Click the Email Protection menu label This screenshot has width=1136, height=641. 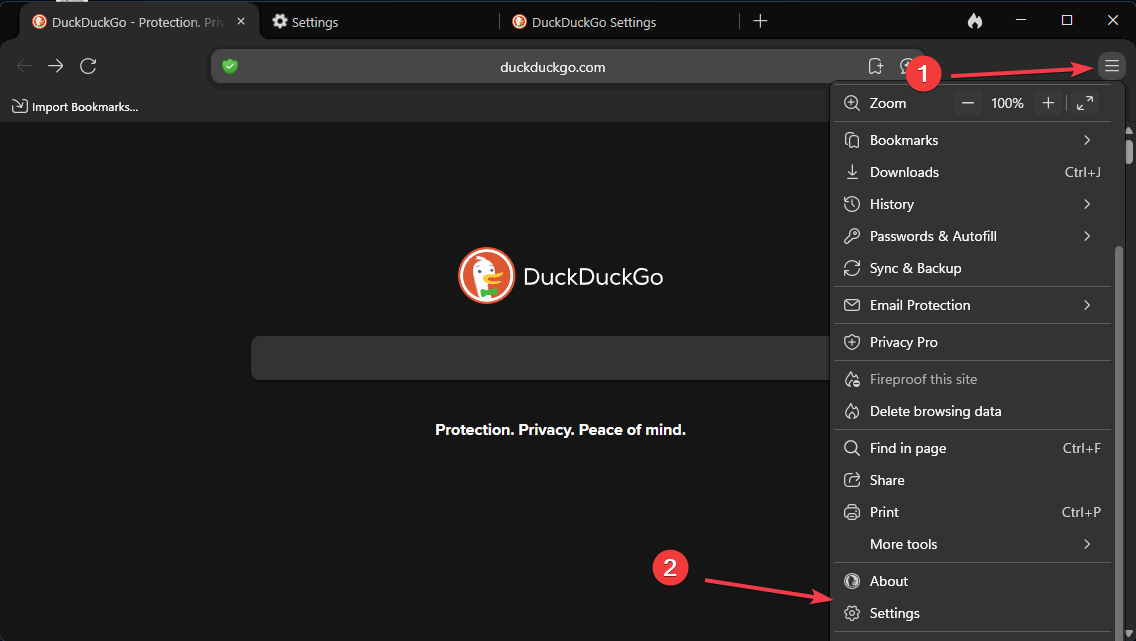(x=920, y=305)
